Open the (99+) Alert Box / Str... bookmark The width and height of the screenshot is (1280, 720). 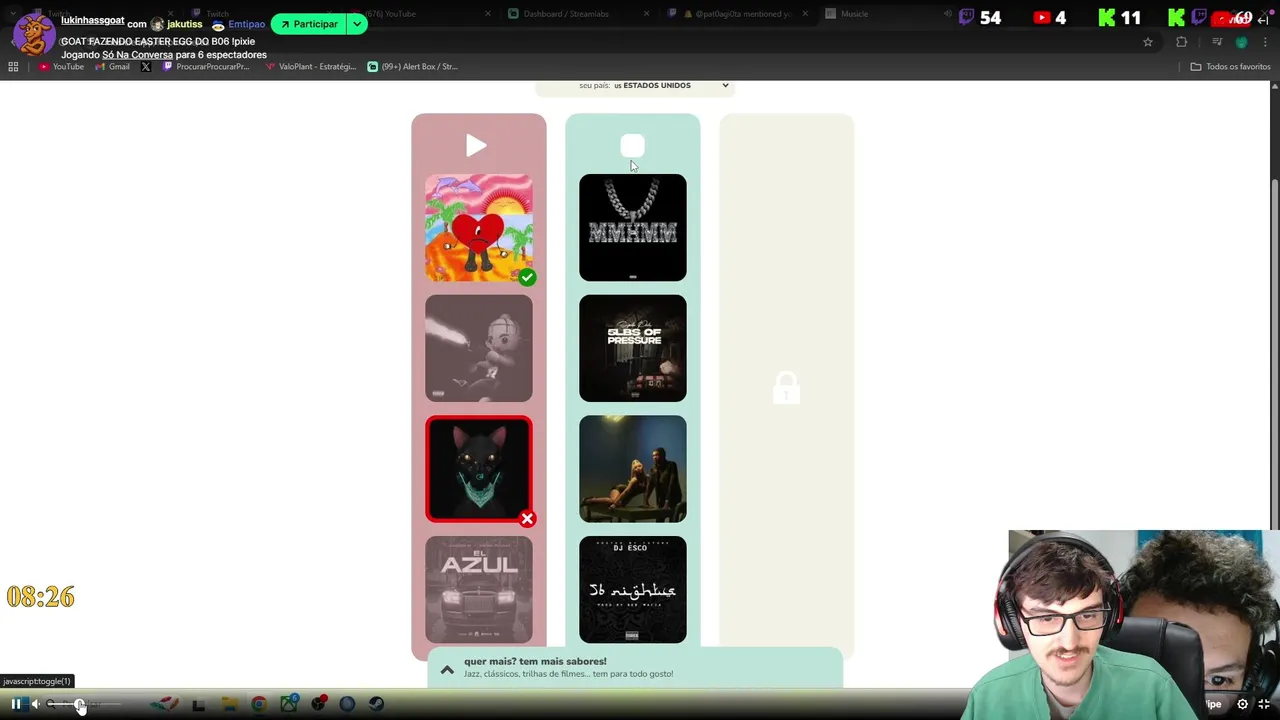(412, 67)
